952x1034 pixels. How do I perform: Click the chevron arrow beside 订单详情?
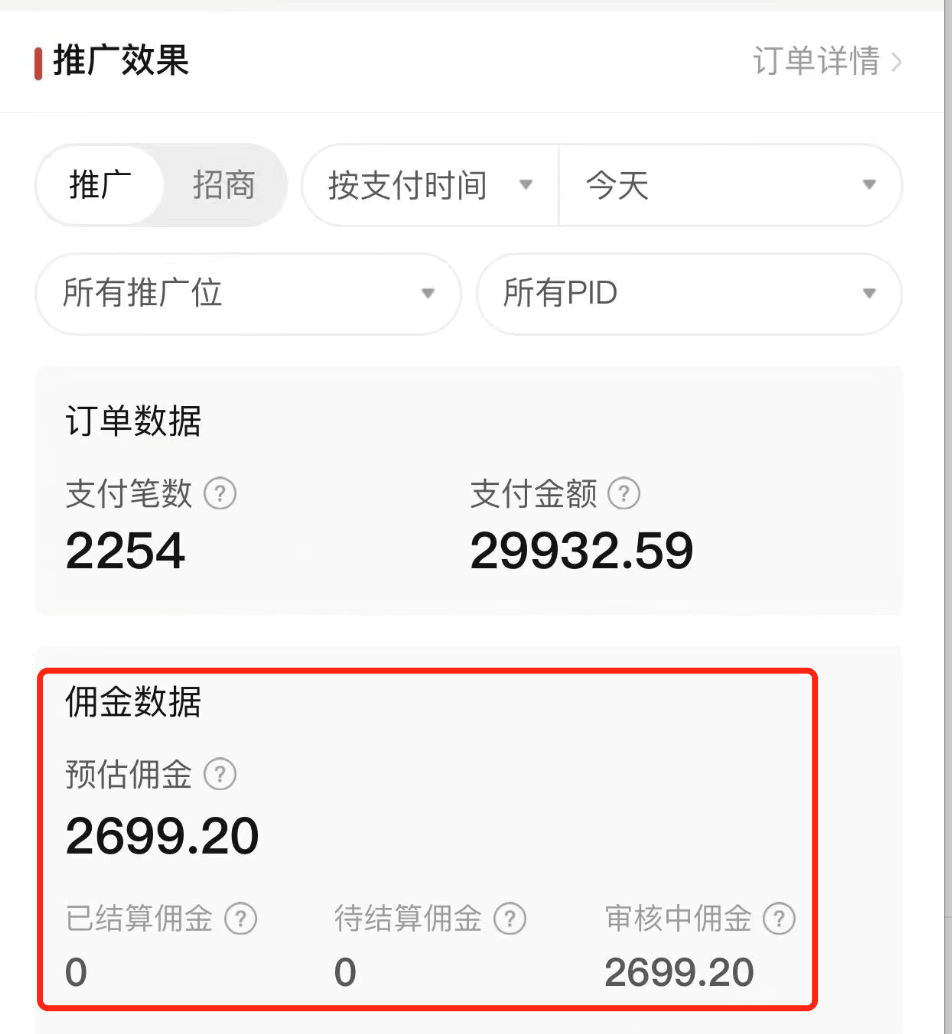[x=896, y=62]
